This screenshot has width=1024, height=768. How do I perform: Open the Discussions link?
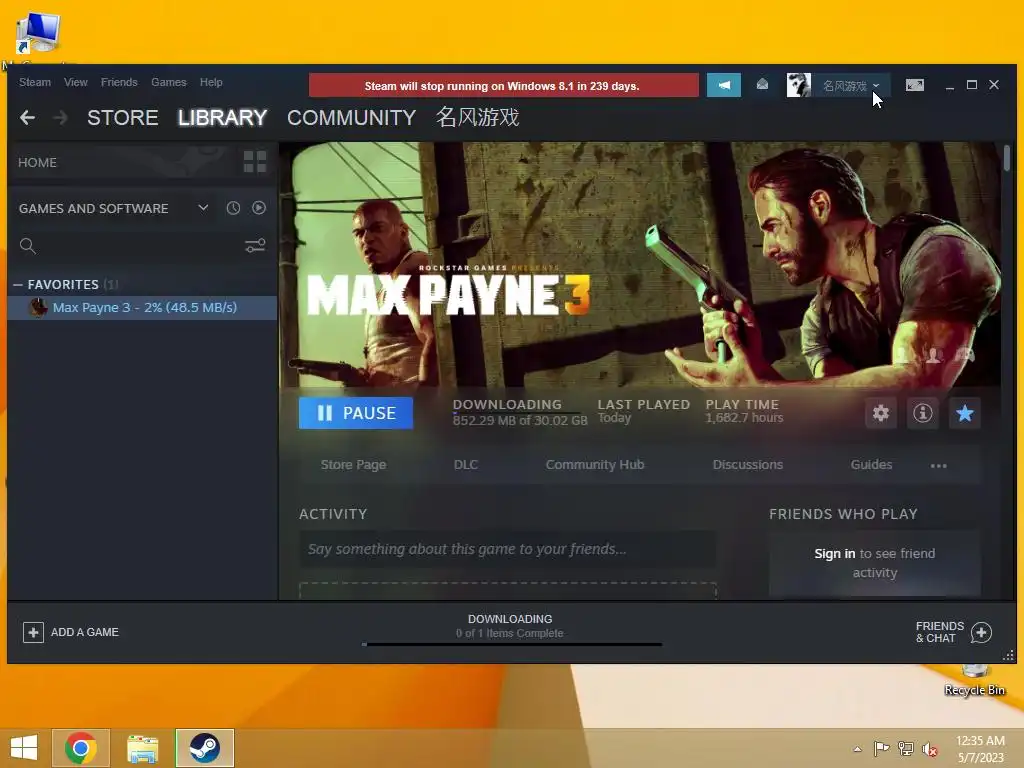pos(748,464)
